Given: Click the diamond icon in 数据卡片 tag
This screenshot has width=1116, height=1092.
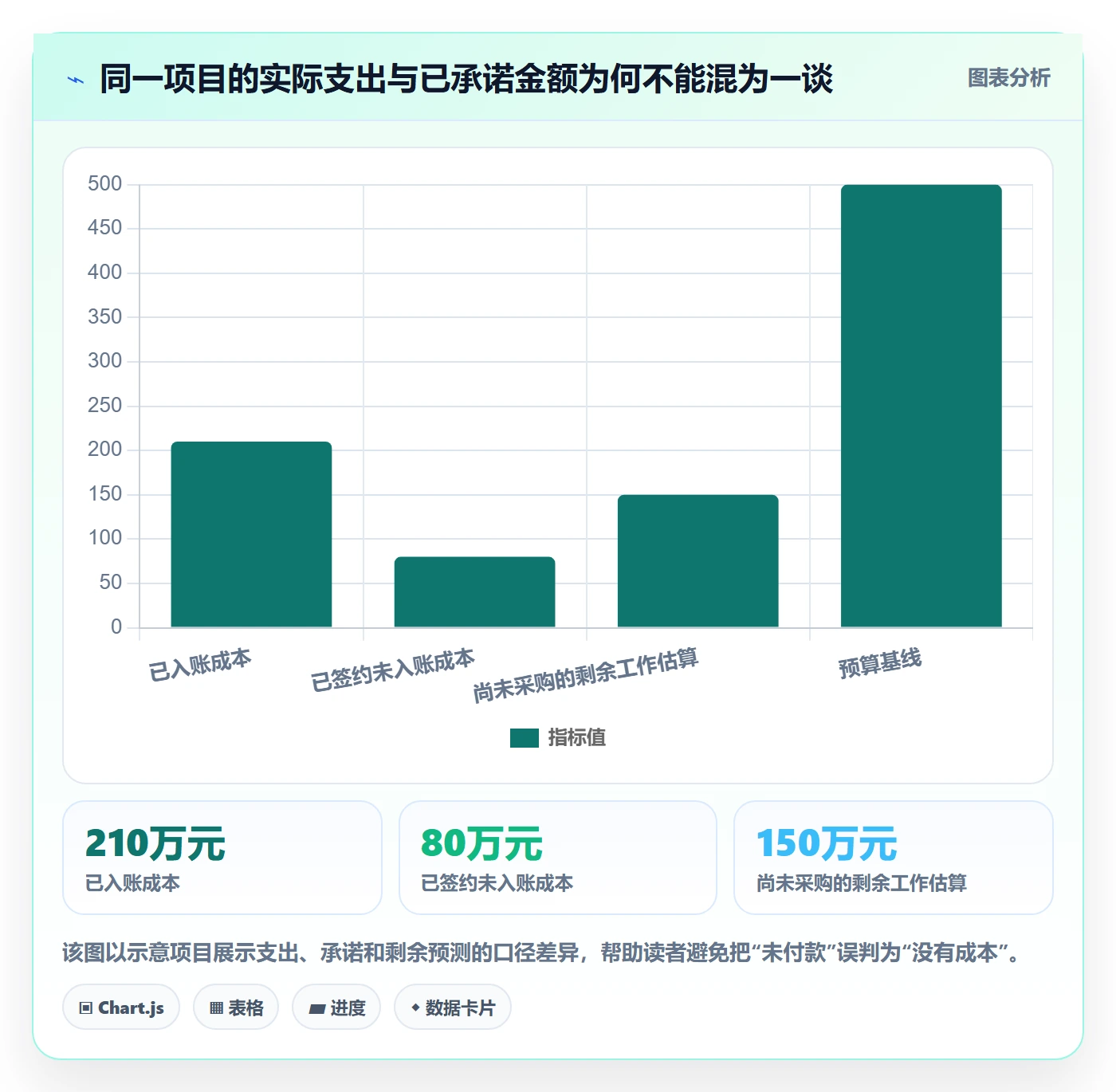Looking at the screenshot, I should (415, 1008).
